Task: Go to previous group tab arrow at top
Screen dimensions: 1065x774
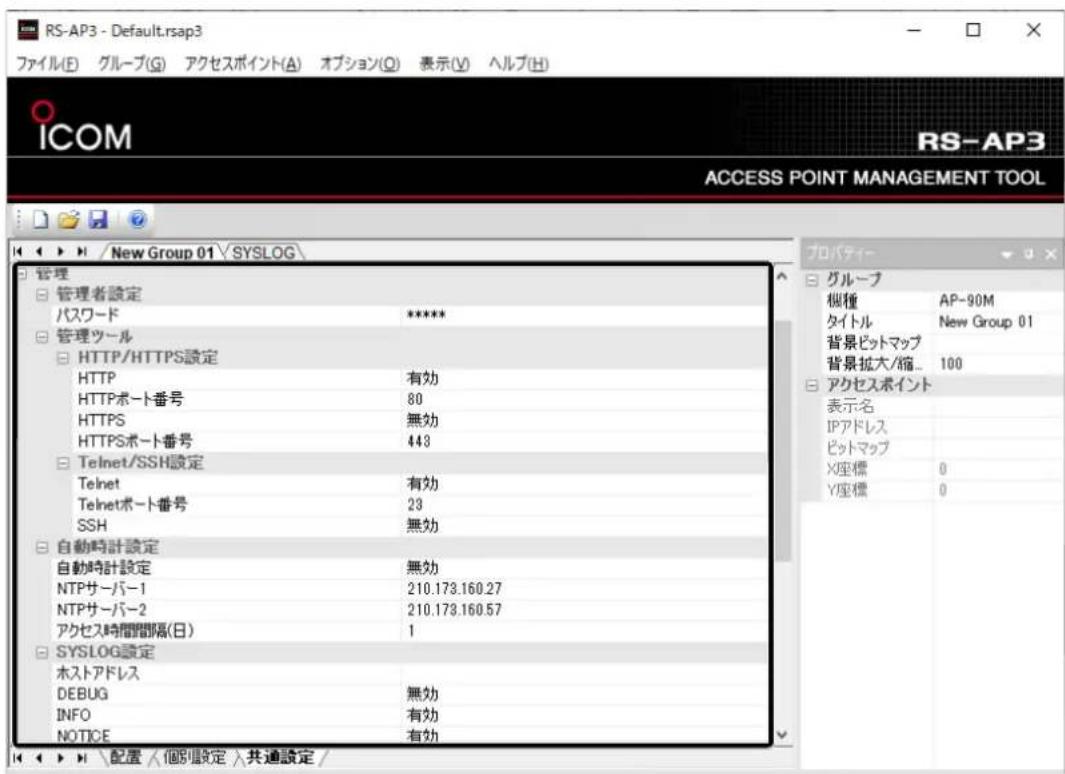Action: pyautogui.click(x=39, y=252)
